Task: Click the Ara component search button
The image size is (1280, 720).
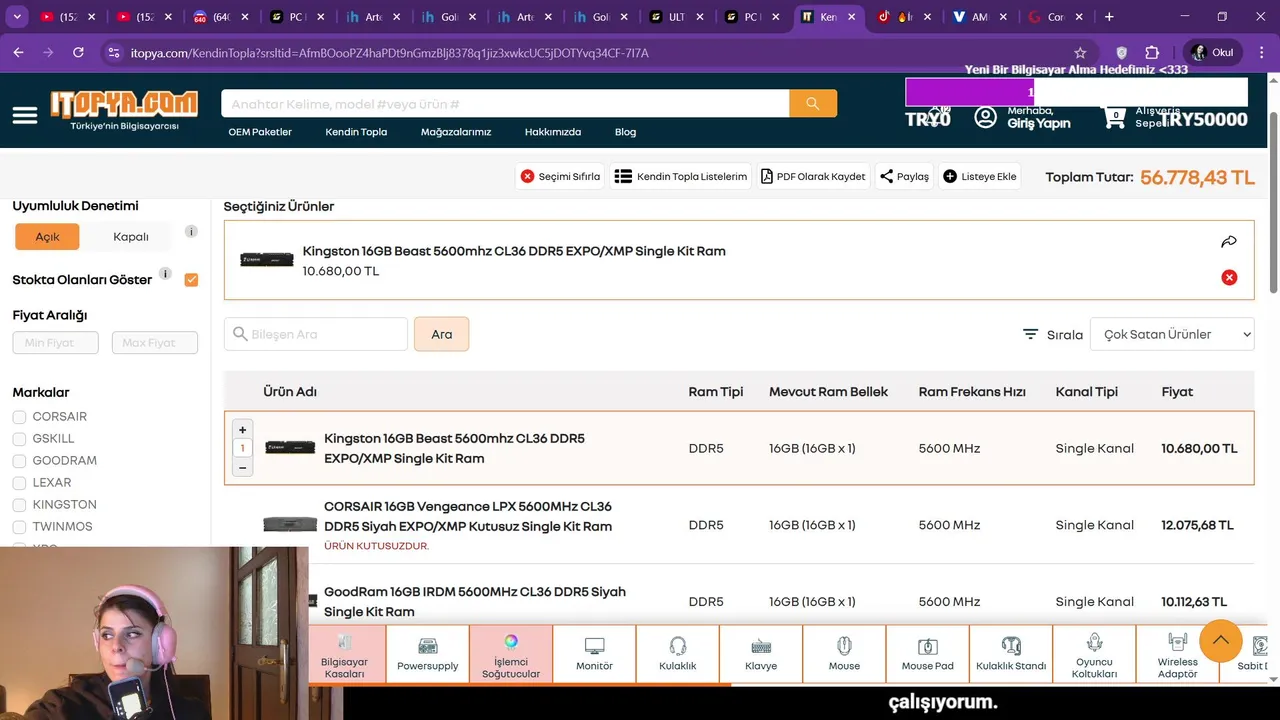Action: [441, 334]
